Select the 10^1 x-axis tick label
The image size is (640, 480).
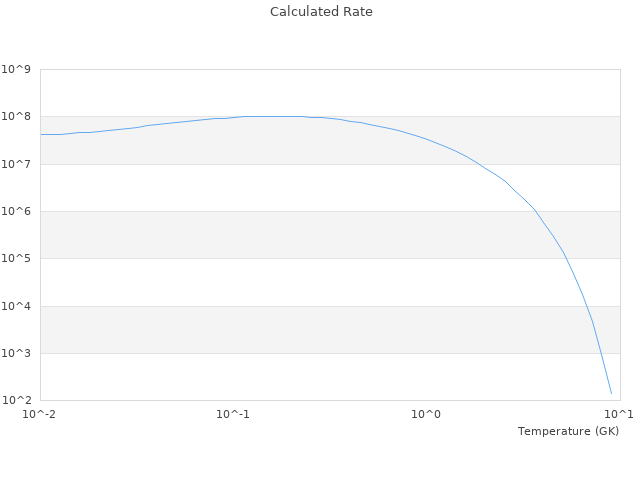click(x=619, y=415)
